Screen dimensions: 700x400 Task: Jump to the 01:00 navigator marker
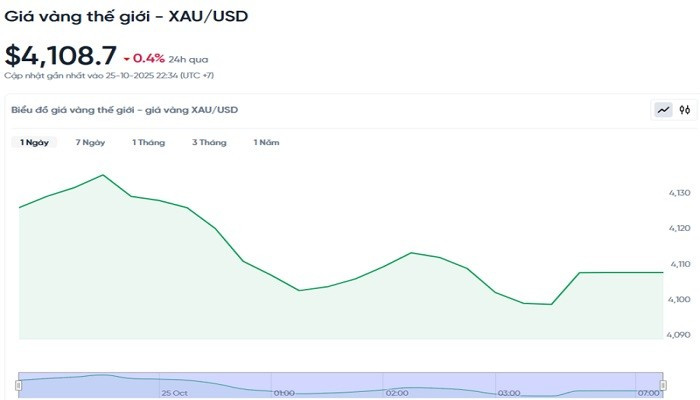point(283,393)
